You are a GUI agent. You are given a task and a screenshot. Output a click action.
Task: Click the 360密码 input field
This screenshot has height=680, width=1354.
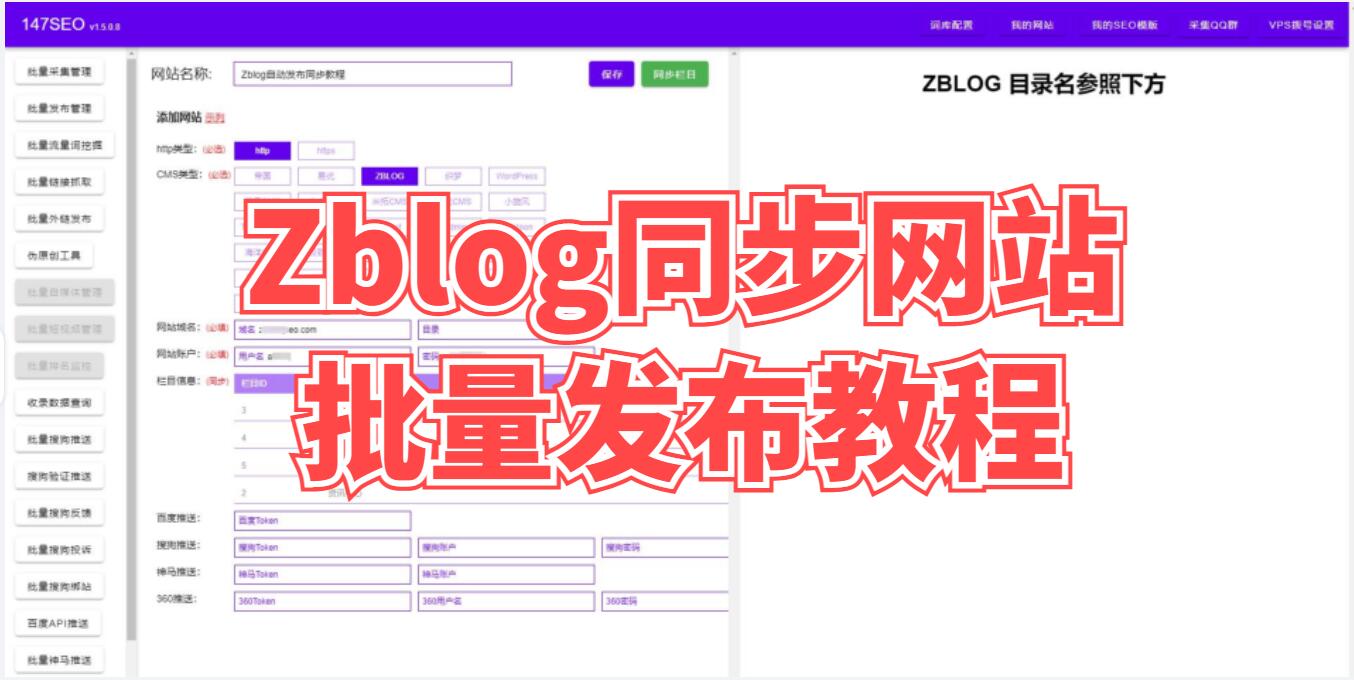665,601
